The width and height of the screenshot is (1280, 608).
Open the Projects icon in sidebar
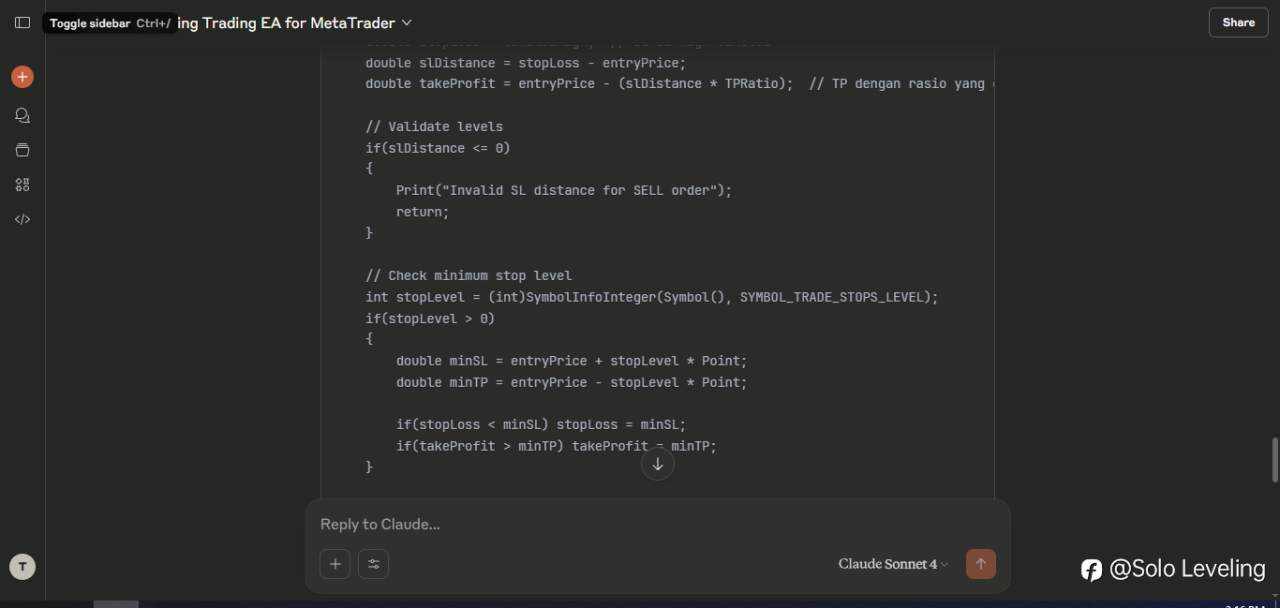coord(22,150)
